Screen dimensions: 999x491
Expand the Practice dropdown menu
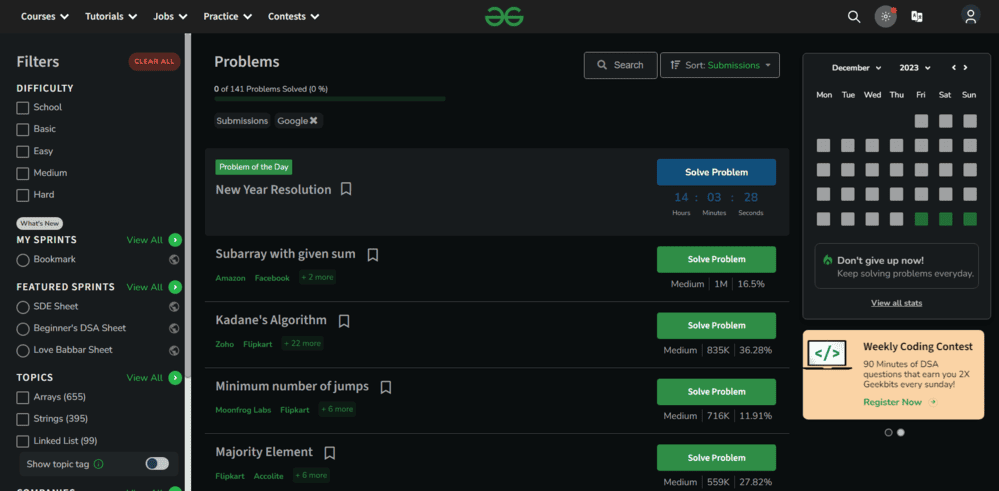pyautogui.click(x=227, y=17)
